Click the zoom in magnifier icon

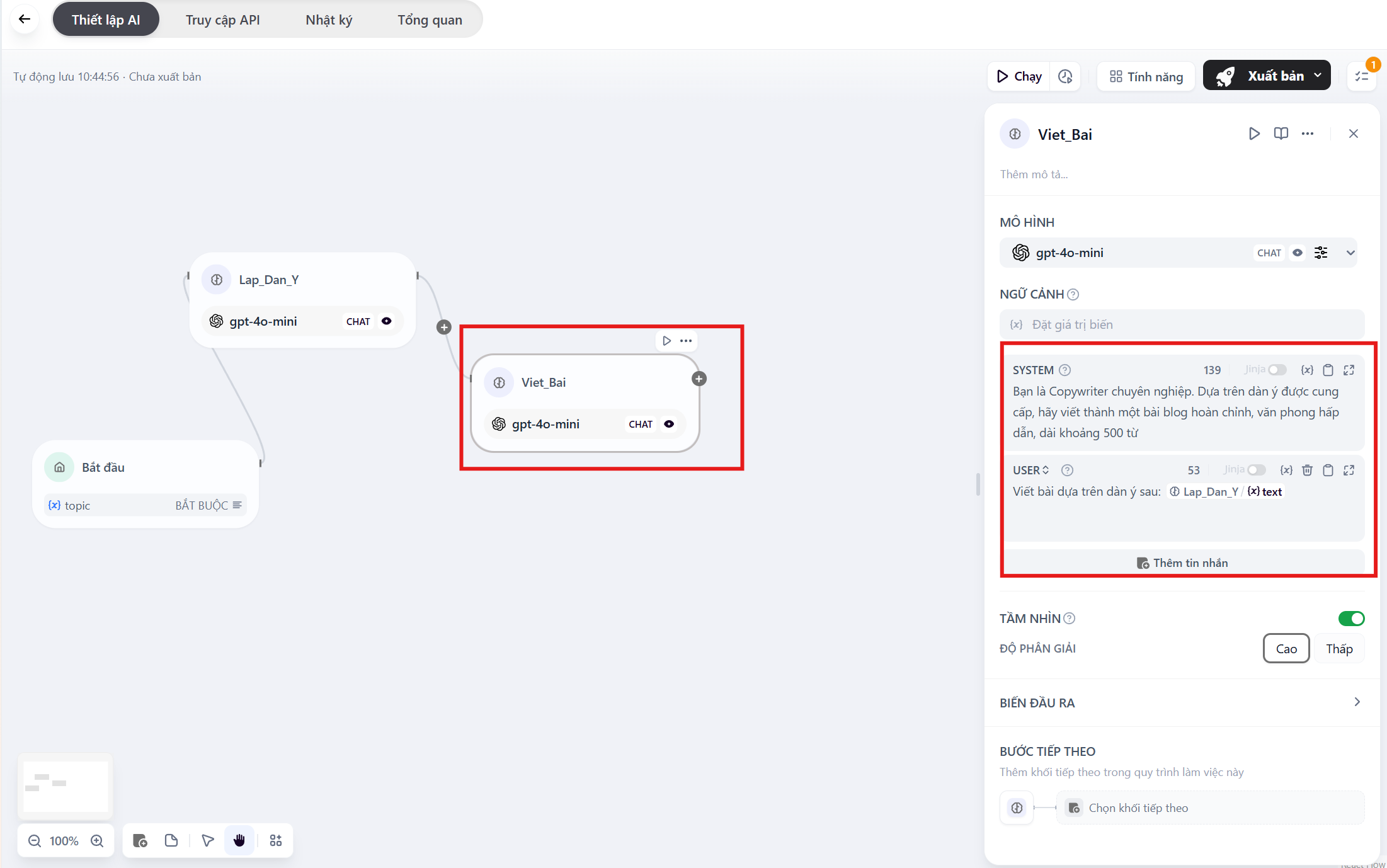click(x=97, y=841)
